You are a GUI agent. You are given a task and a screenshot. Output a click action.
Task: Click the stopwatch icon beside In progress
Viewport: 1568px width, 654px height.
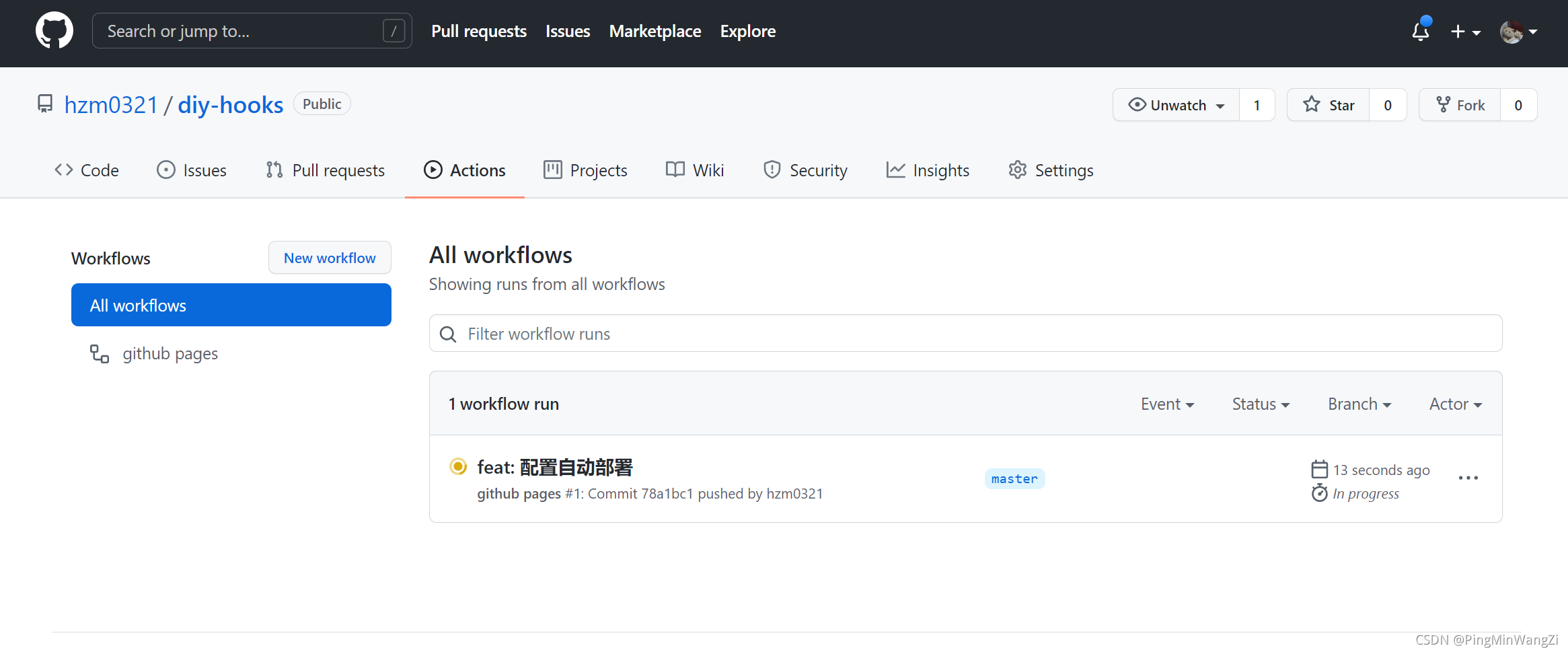click(x=1320, y=493)
